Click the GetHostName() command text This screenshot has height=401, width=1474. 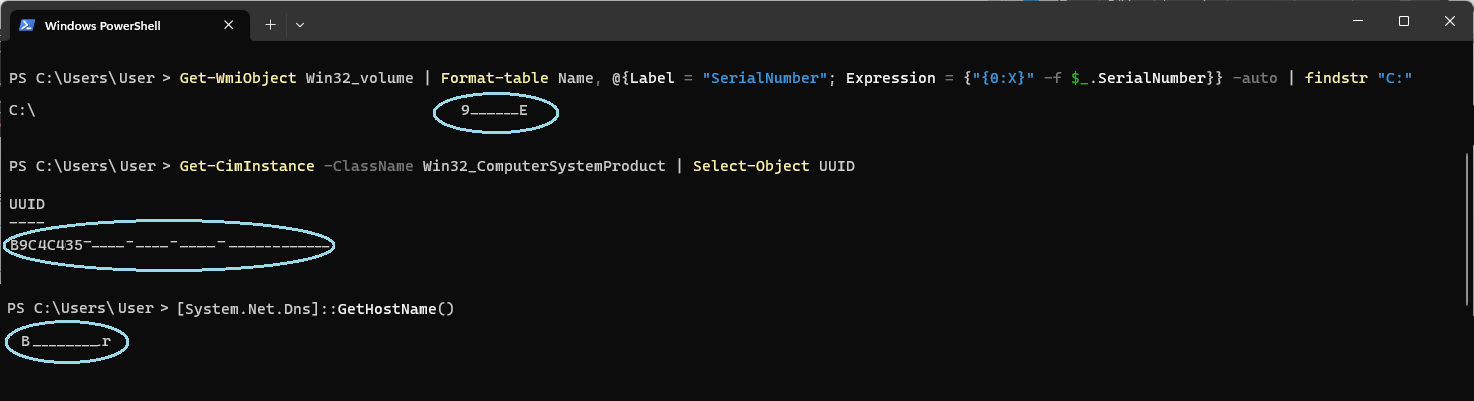click(x=396, y=309)
